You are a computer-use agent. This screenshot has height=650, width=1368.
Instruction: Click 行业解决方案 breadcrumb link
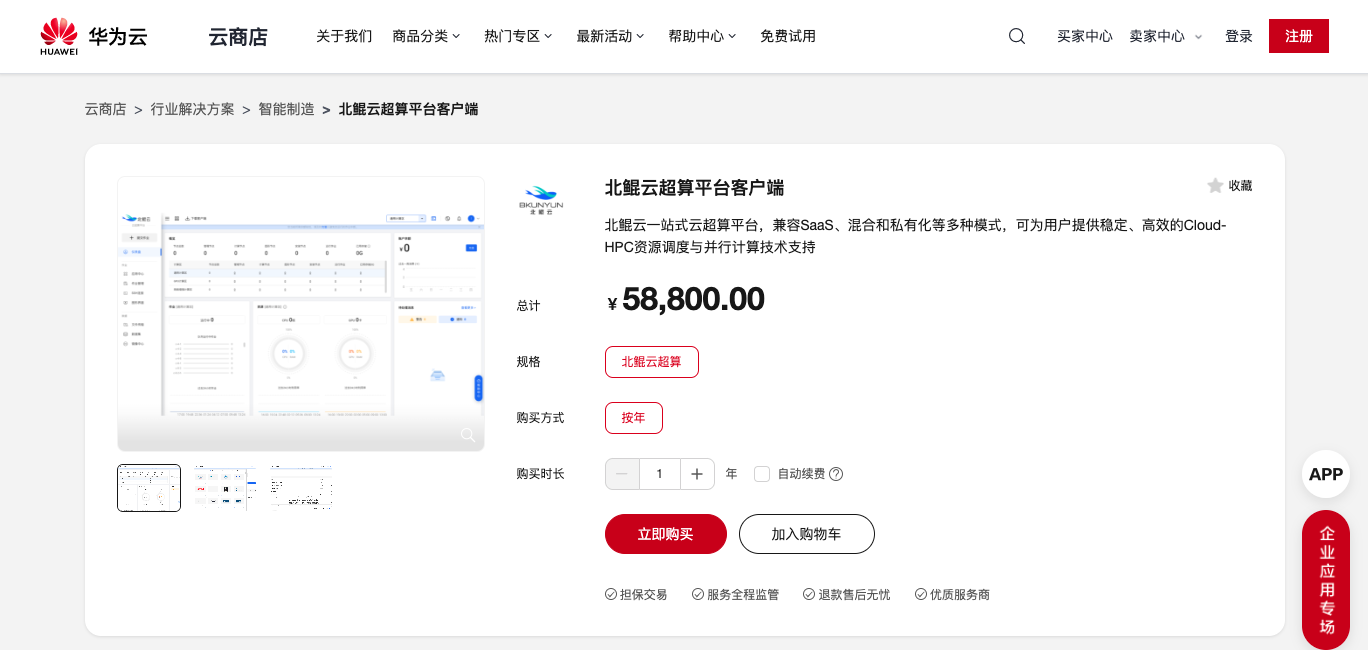tap(193, 109)
